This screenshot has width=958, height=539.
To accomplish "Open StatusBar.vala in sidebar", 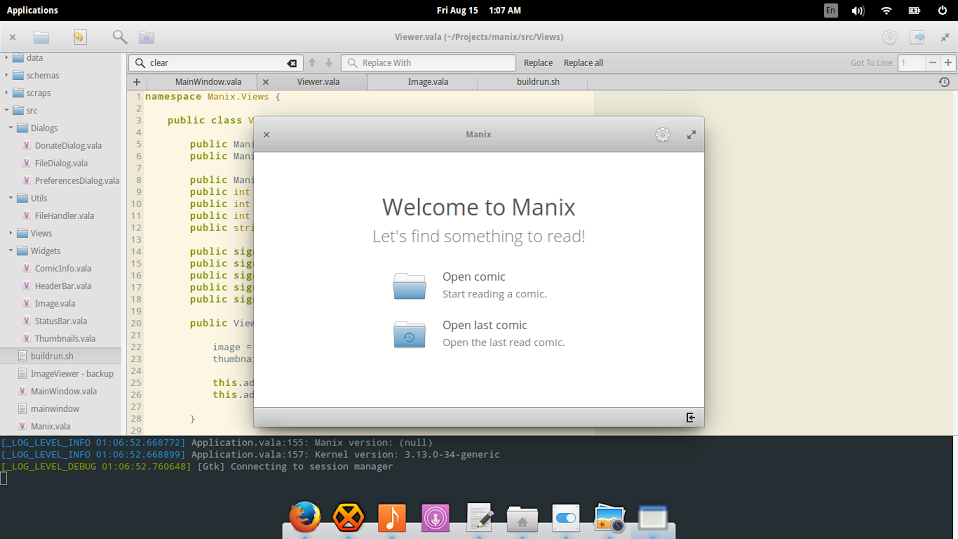I will pos(60,321).
